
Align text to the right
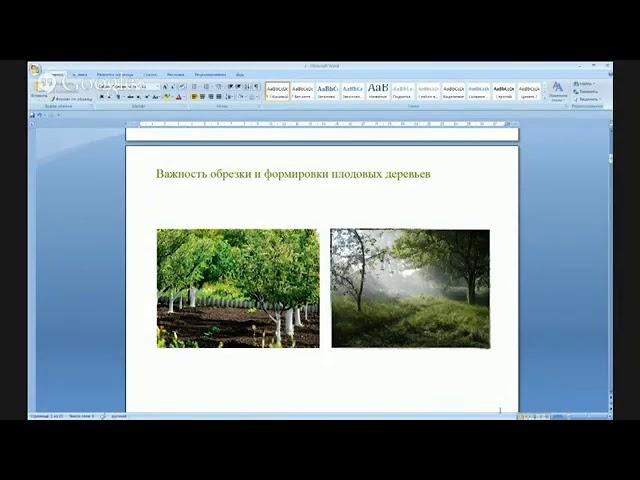tap(211, 97)
